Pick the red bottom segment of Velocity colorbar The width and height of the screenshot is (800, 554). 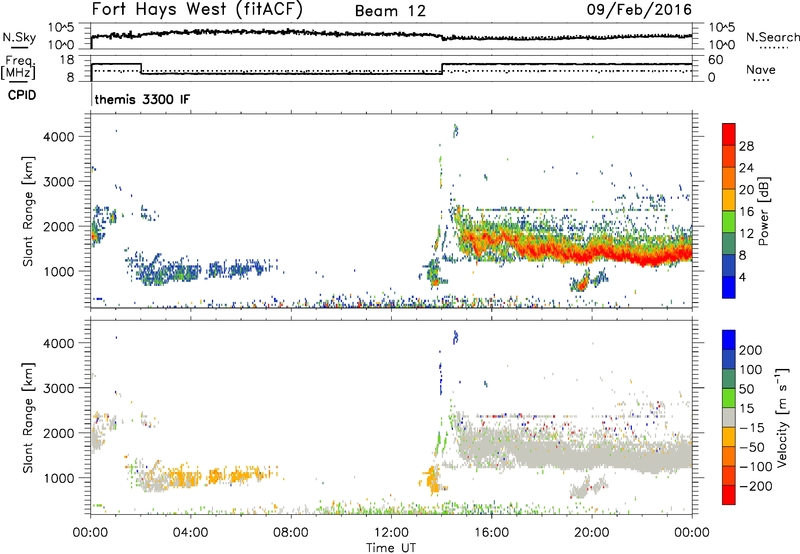[x=729, y=495]
